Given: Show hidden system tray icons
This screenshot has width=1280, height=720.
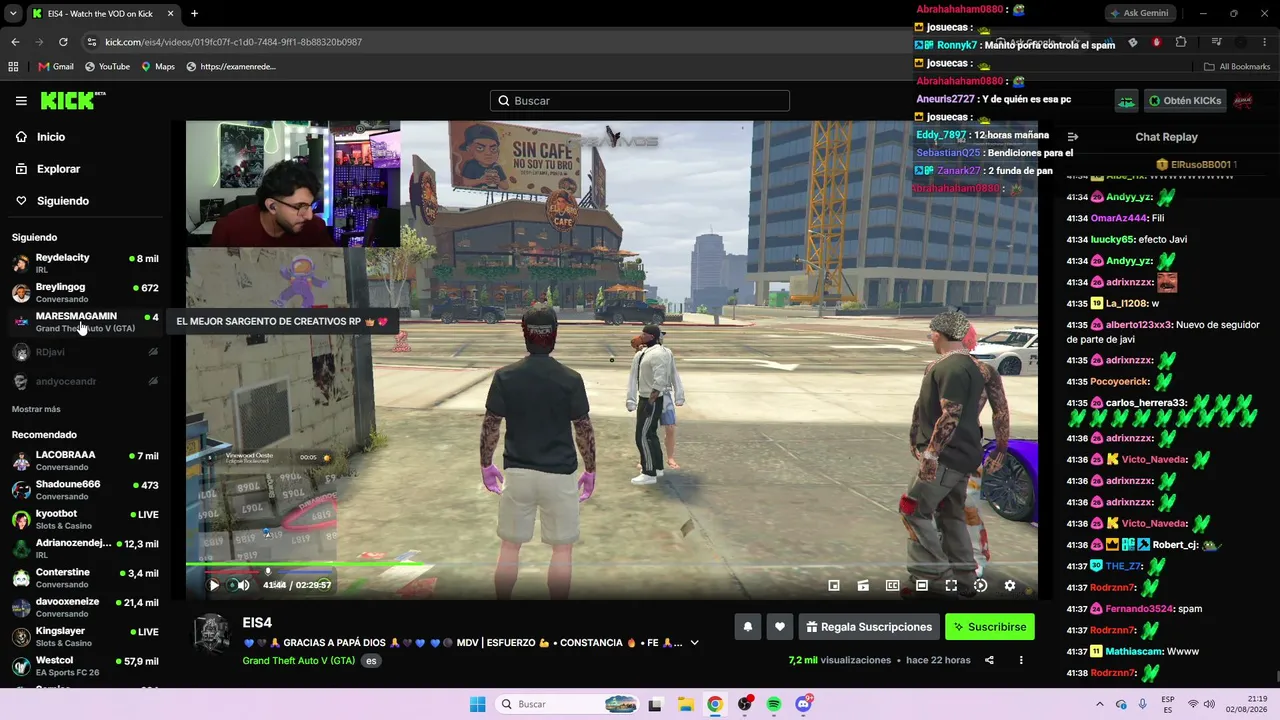Looking at the screenshot, I should (x=1100, y=704).
